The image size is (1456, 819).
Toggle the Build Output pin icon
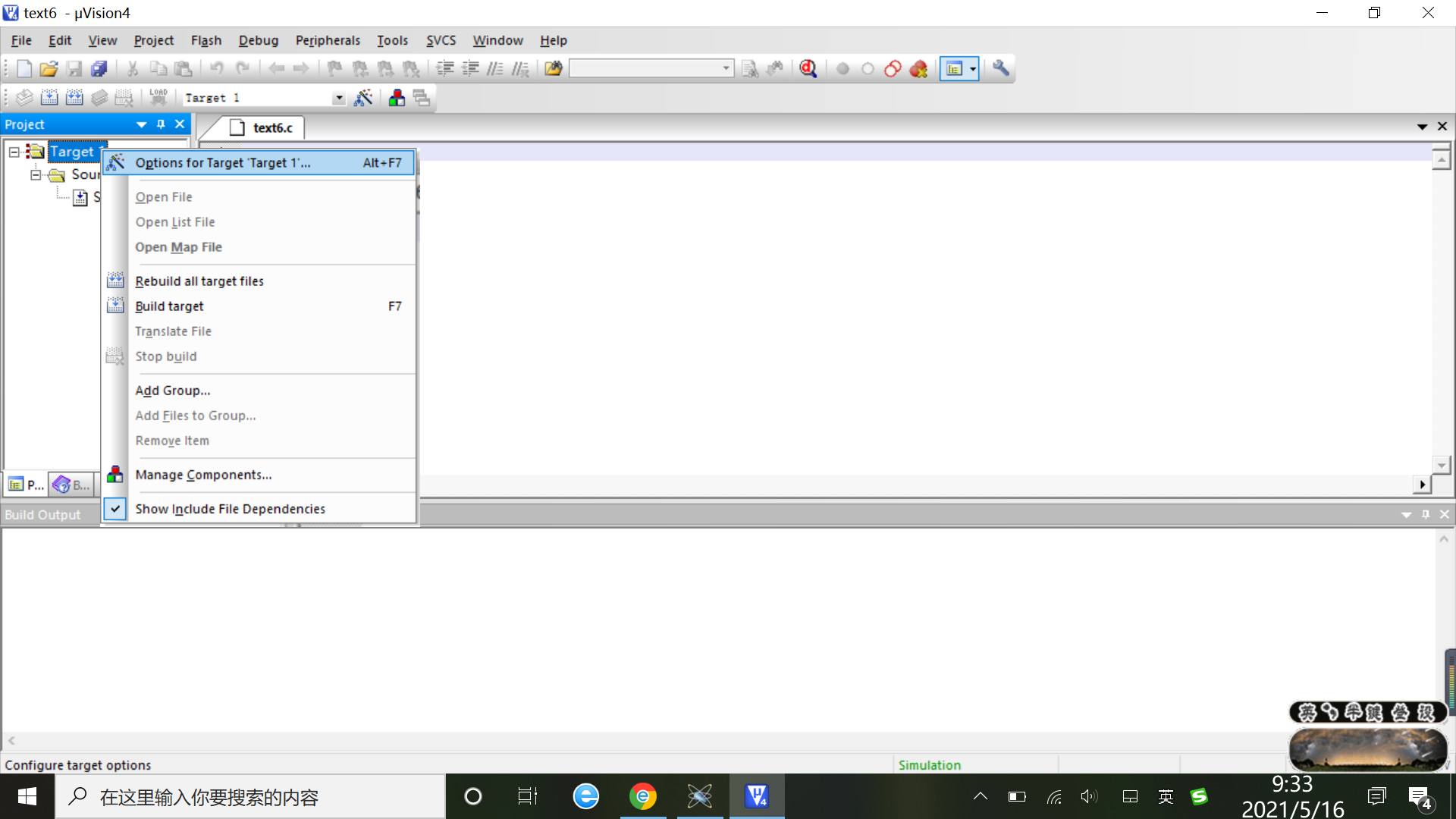[1426, 515]
